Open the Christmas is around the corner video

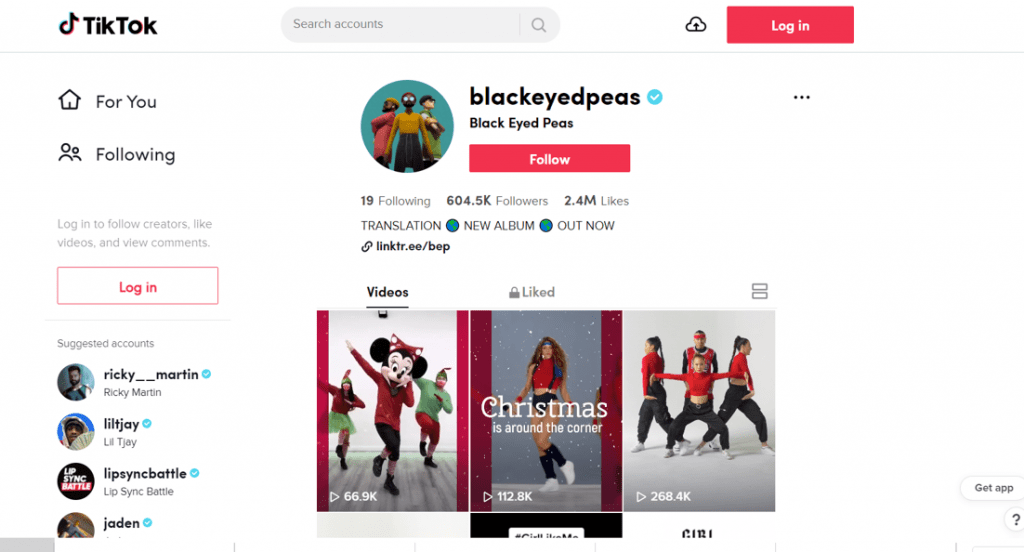[x=546, y=411]
